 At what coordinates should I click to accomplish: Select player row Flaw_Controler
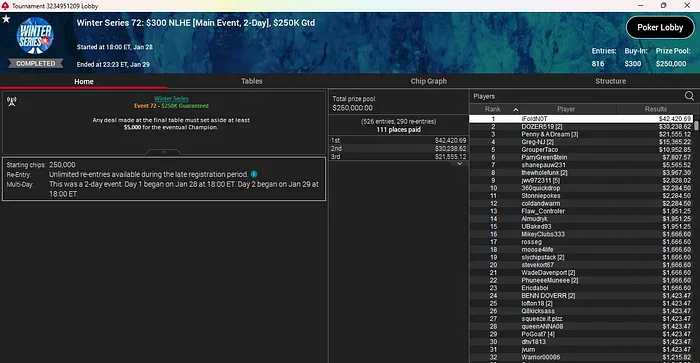point(581,211)
